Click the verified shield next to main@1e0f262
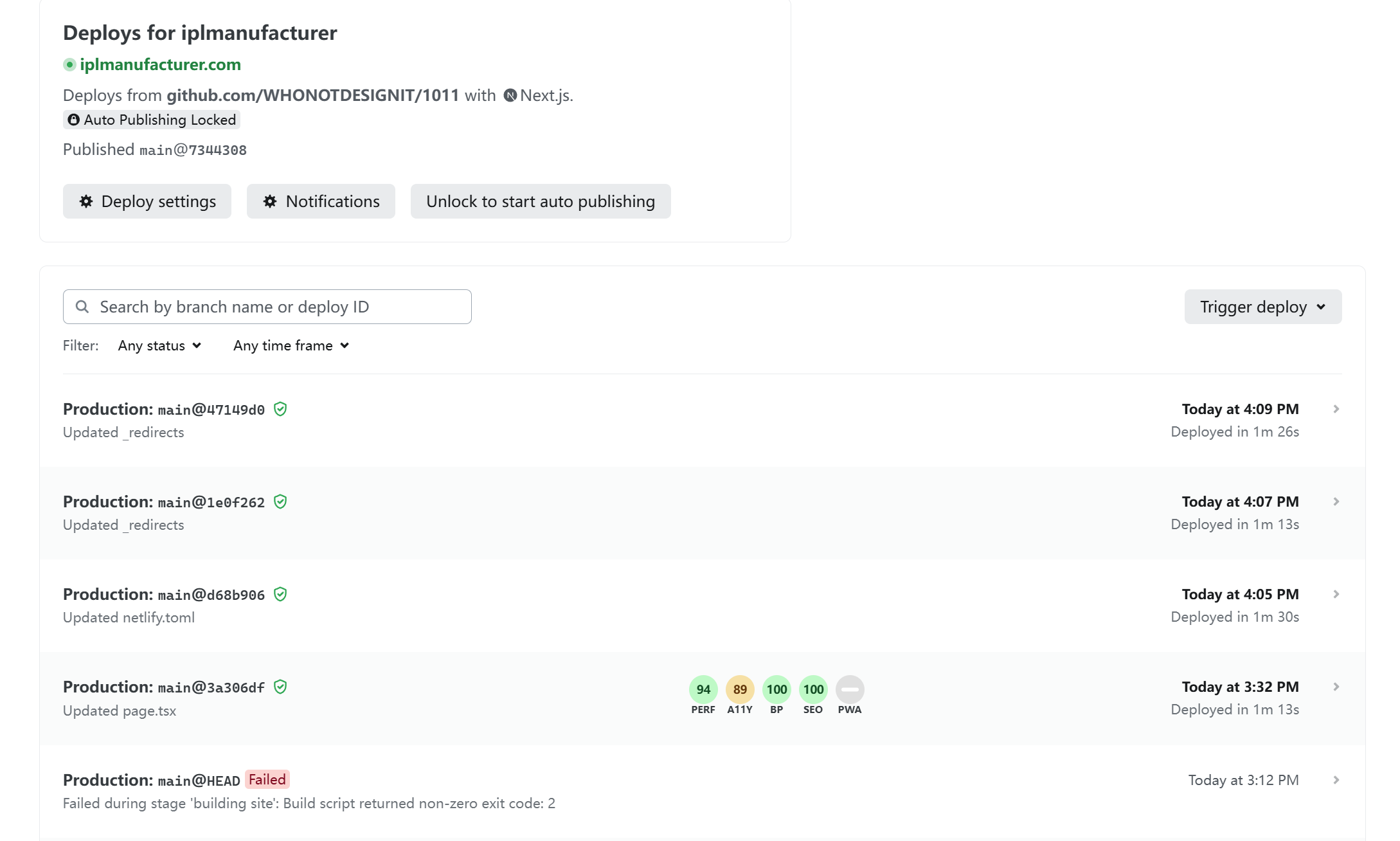The height and width of the screenshot is (841, 1400). pos(280,502)
